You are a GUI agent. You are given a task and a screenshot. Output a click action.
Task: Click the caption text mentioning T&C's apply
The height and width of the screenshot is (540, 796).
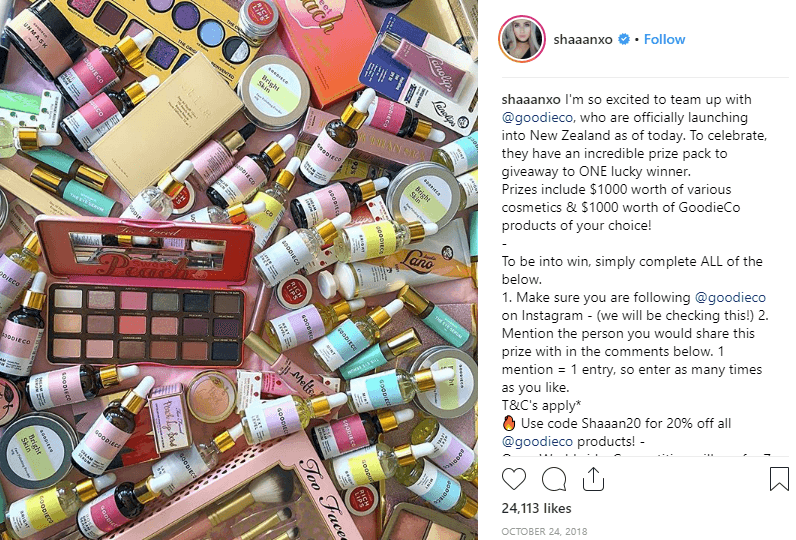click(x=541, y=406)
